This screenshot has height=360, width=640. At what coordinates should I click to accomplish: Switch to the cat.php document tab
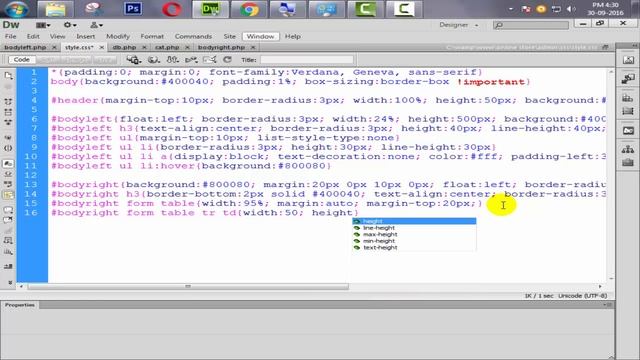click(167, 47)
